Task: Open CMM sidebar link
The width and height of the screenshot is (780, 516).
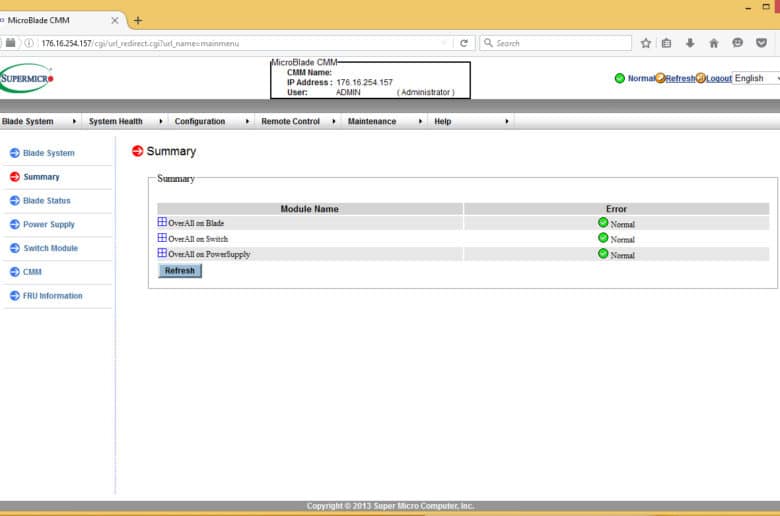Action: click(32, 272)
